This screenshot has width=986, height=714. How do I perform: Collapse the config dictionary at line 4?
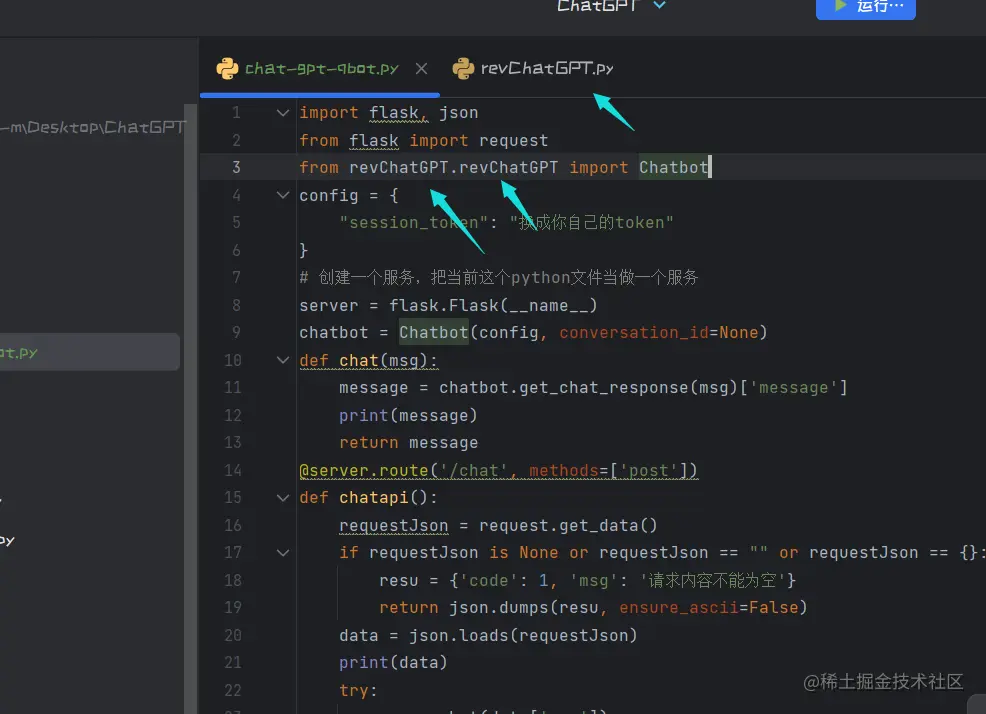pos(283,195)
